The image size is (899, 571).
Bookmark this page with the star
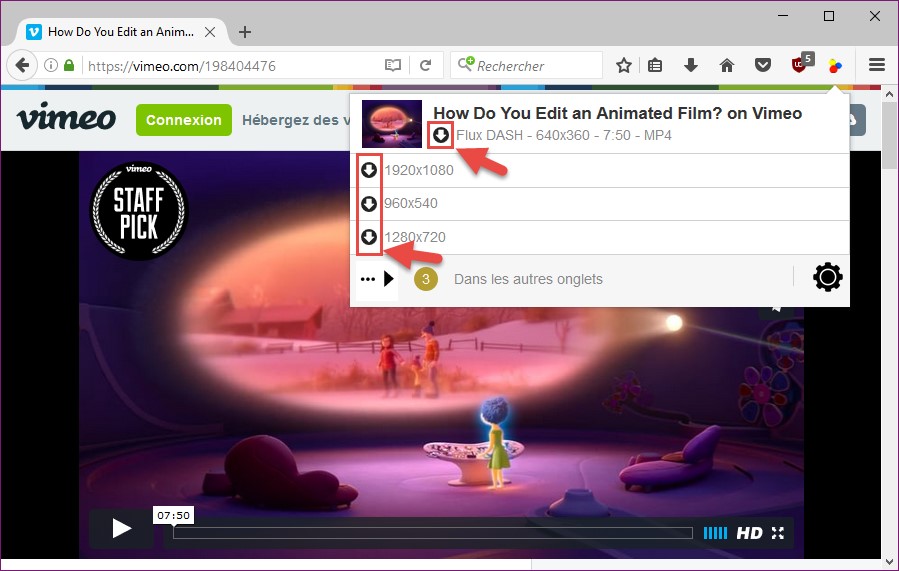coord(624,65)
